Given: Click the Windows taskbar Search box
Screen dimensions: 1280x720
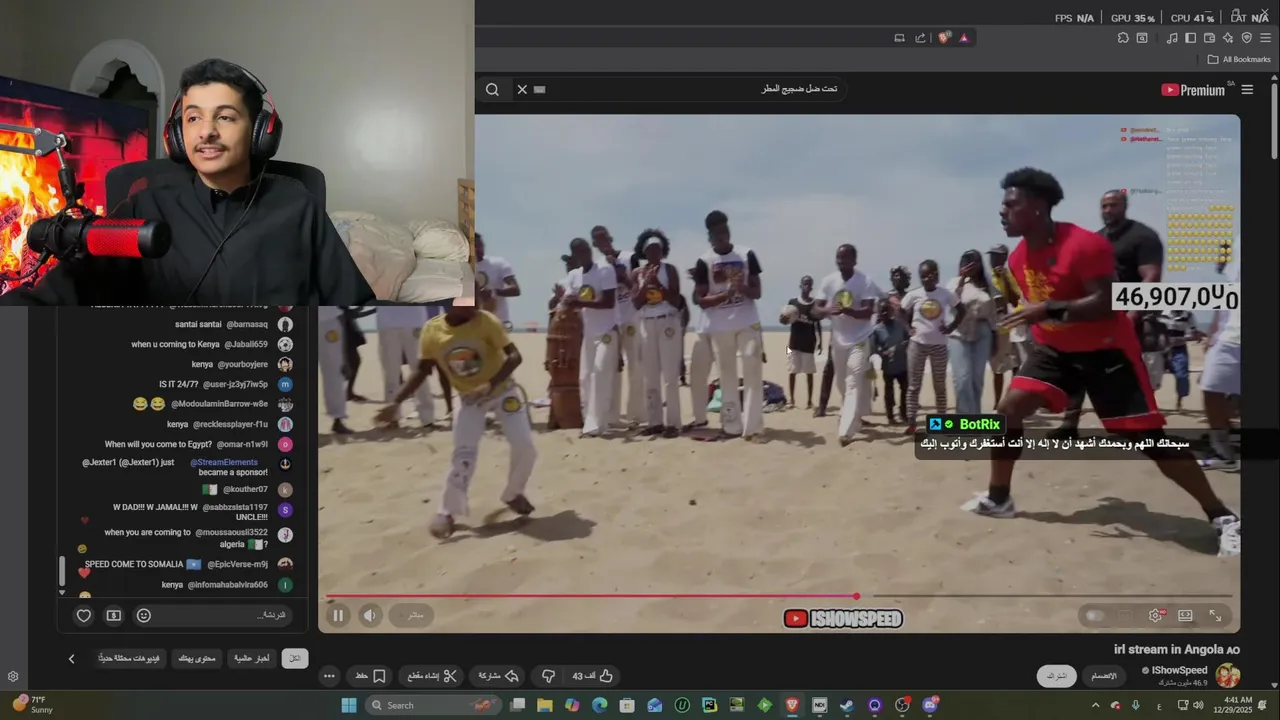Looking at the screenshot, I should (432, 705).
